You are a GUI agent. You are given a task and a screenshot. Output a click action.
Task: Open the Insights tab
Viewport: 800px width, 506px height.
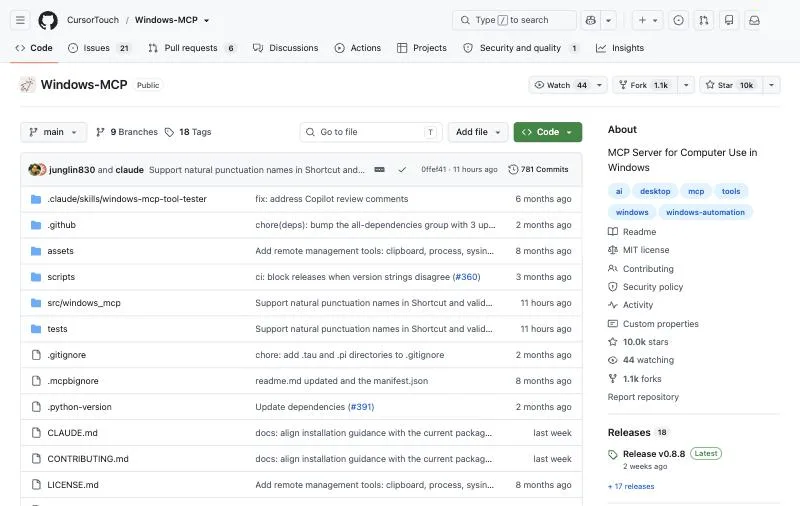pos(620,48)
